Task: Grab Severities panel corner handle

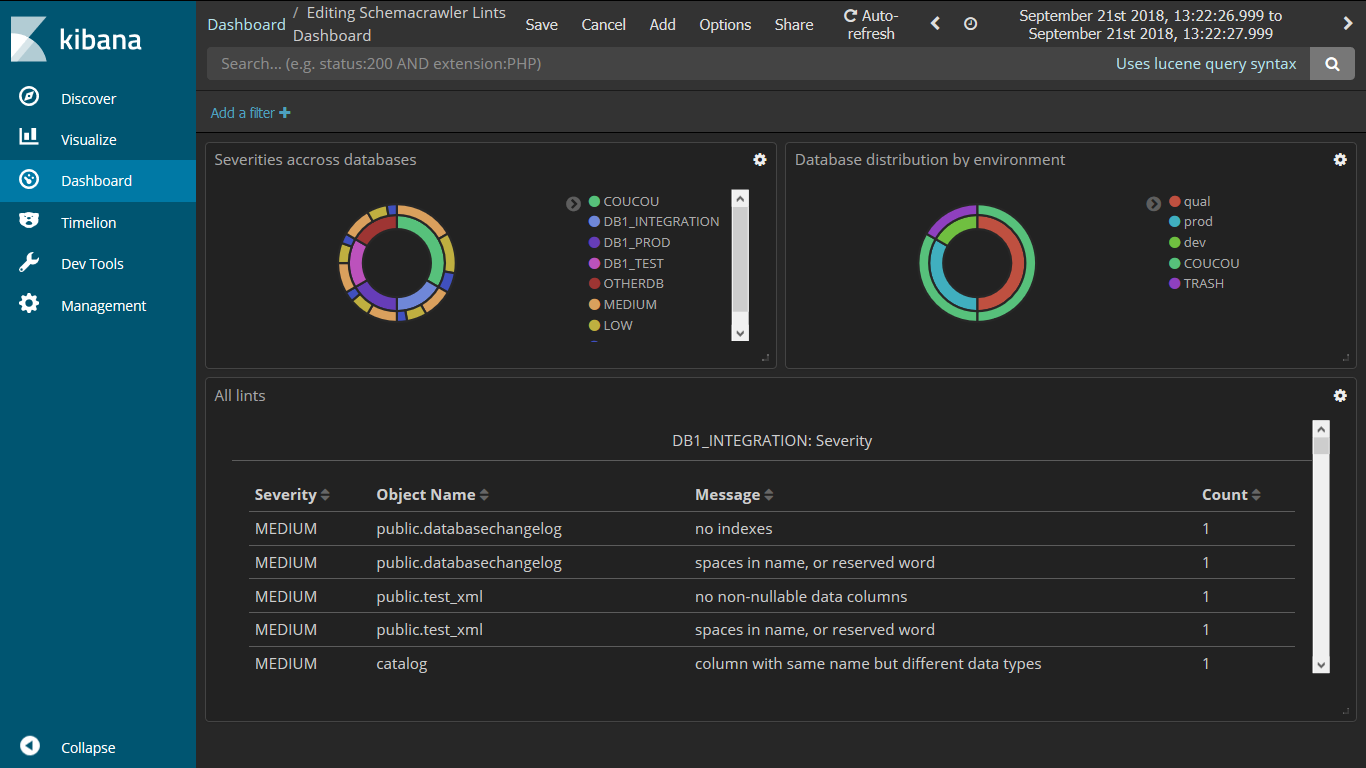Action: [x=765, y=357]
